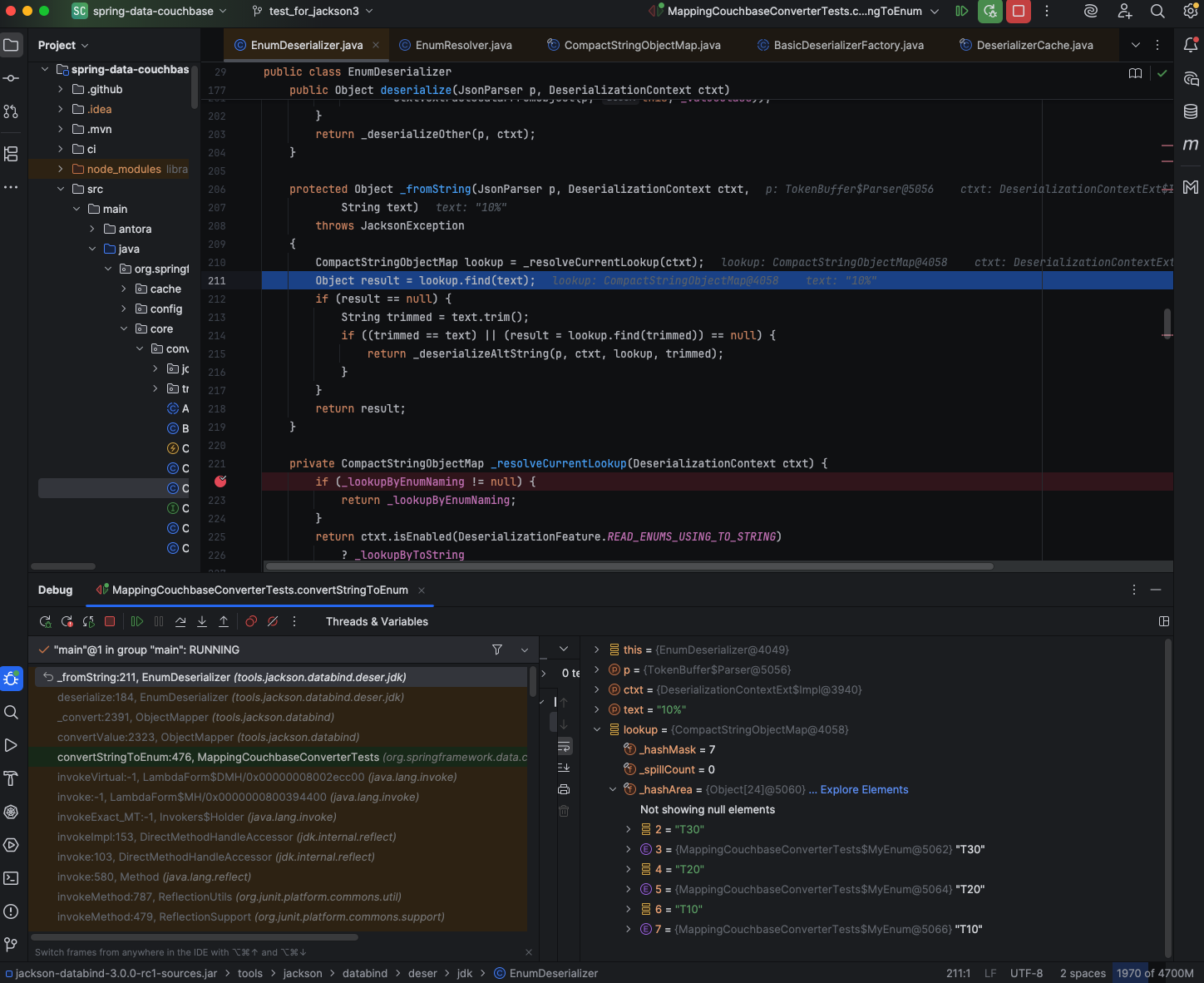Click the green Debug rerun icon in title toolbar
The height and width of the screenshot is (983, 1204).
coord(989,12)
